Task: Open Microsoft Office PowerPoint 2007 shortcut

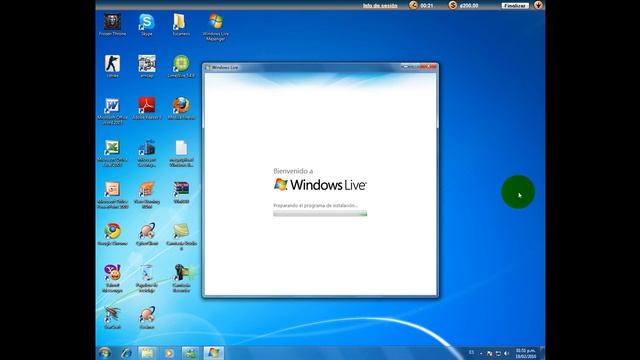Action: tap(112, 195)
